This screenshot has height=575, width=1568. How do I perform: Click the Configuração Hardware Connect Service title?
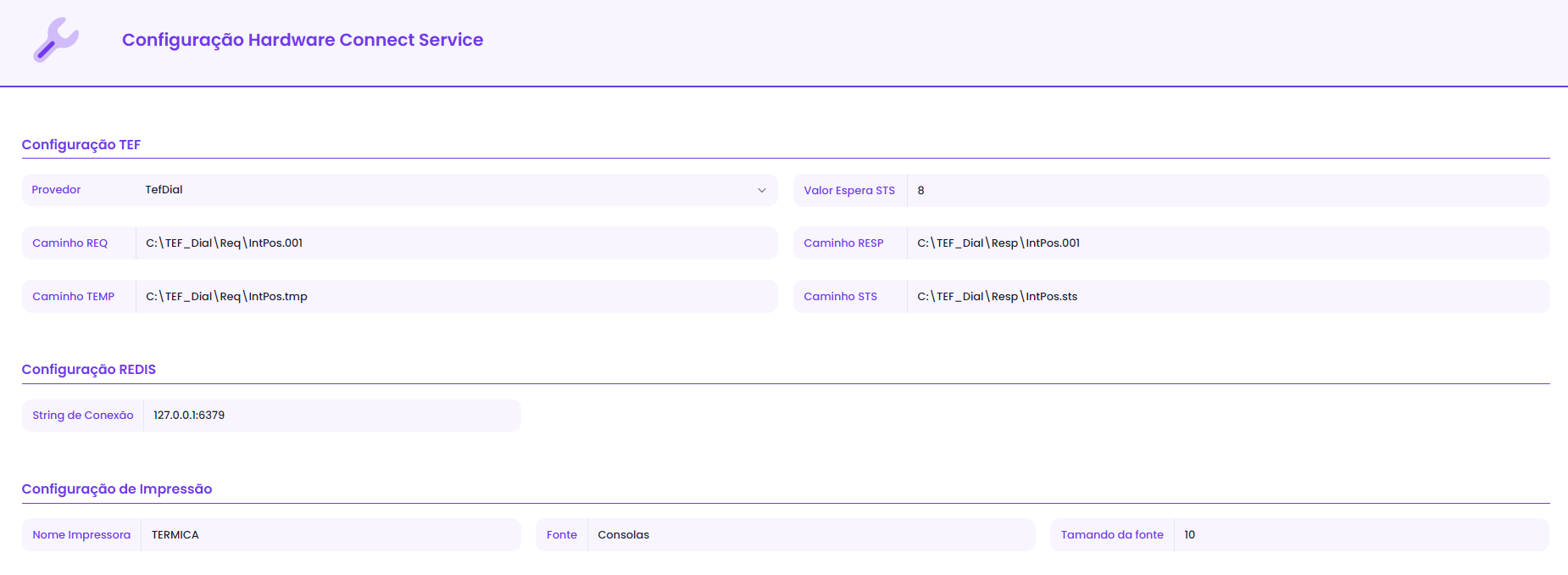[x=303, y=40]
